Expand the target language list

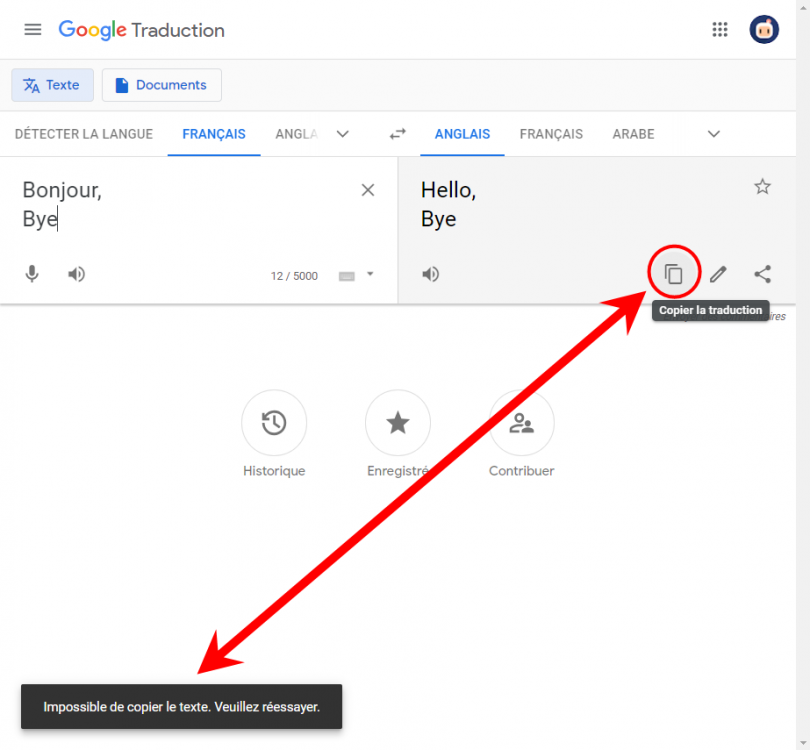(714, 134)
